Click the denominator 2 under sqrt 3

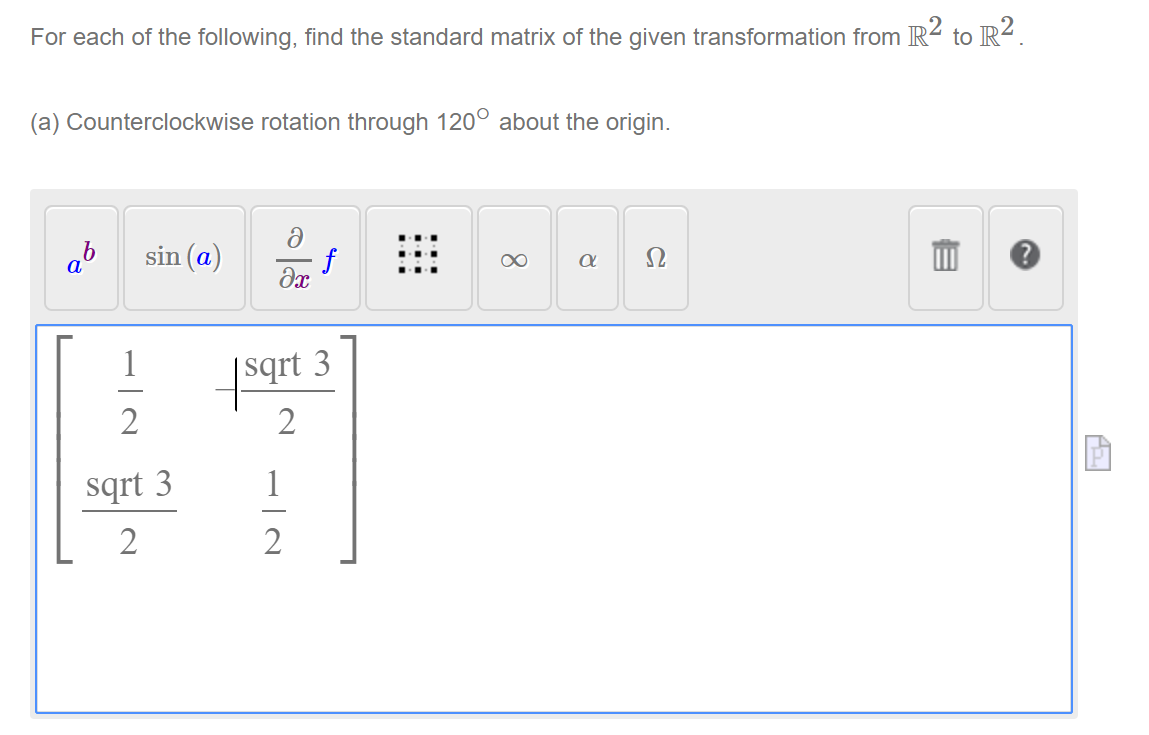287,422
